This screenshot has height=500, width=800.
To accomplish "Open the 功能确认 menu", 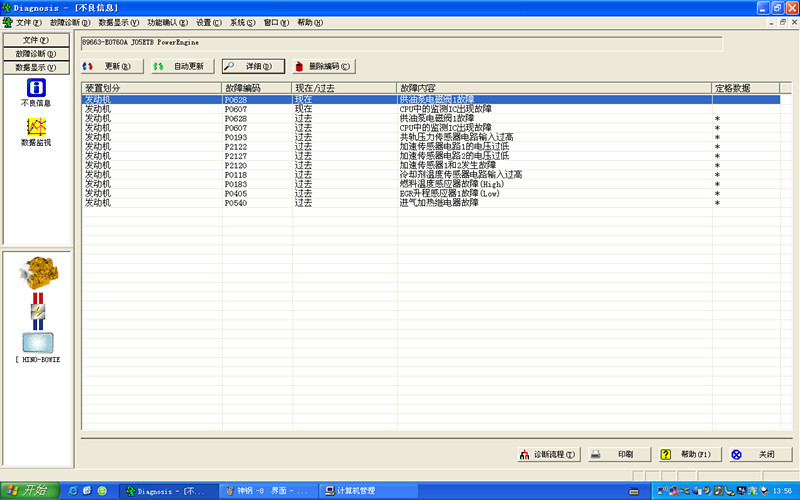I will click(167, 22).
